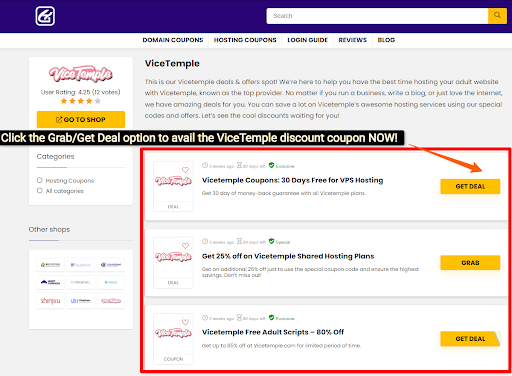512x376 pixels.
Task: Click the hourglass icon on the Adult Scripts coupon
Action: [239, 318]
